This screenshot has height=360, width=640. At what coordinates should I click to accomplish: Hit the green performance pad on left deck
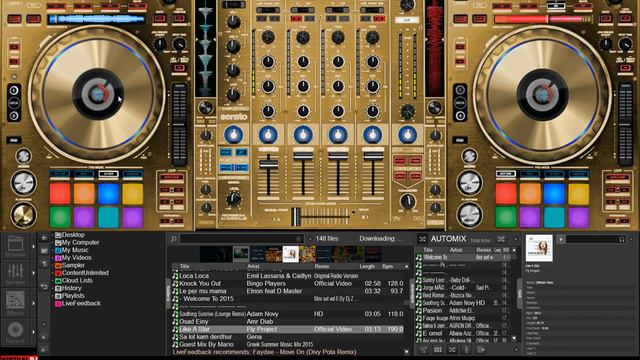[x=60, y=217]
